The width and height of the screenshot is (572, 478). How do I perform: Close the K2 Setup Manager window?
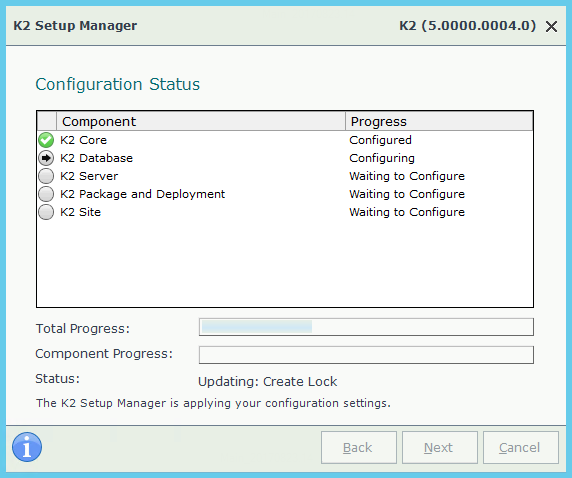[x=551, y=26]
